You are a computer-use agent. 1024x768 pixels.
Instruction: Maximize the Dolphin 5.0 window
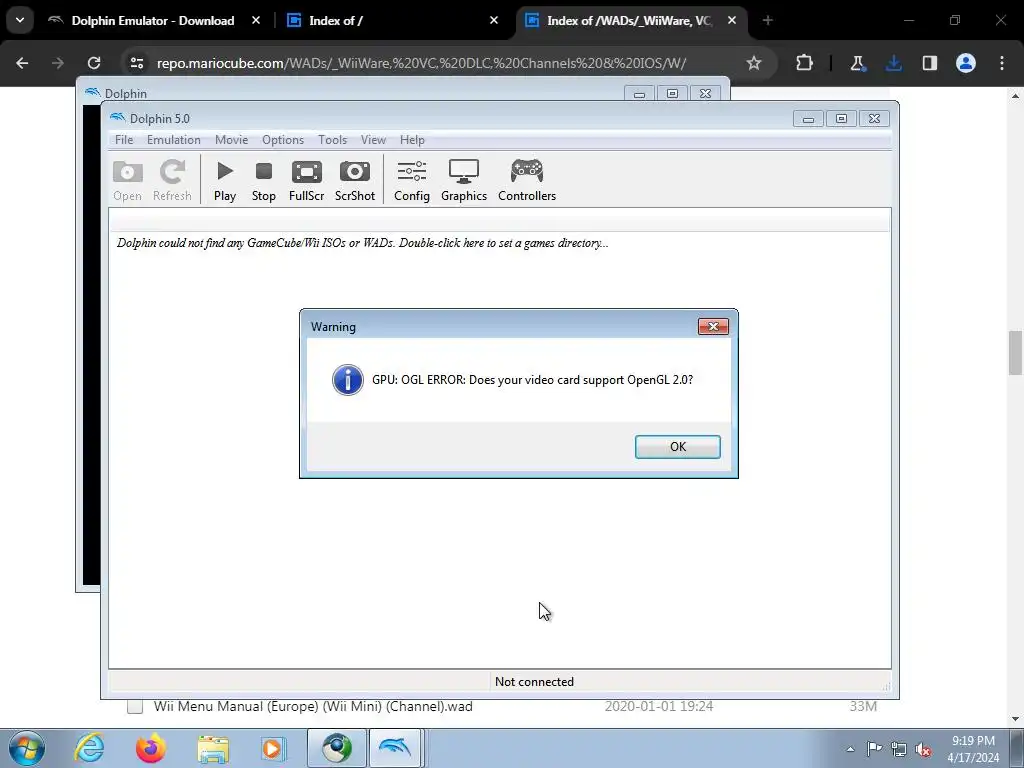point(841,119)
